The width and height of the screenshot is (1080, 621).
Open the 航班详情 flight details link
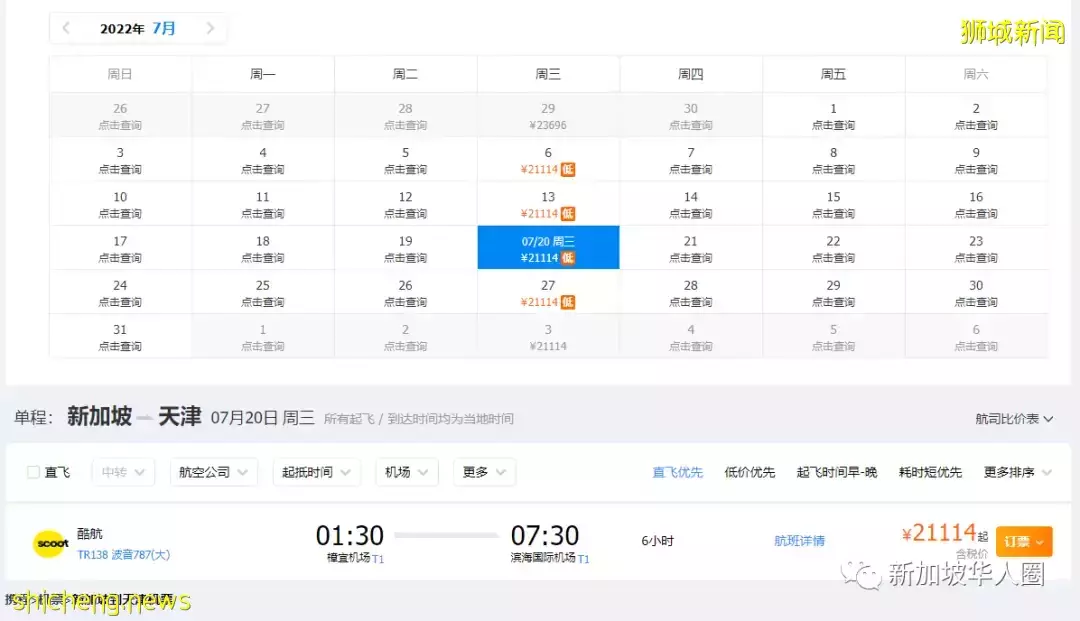(800, 540)
